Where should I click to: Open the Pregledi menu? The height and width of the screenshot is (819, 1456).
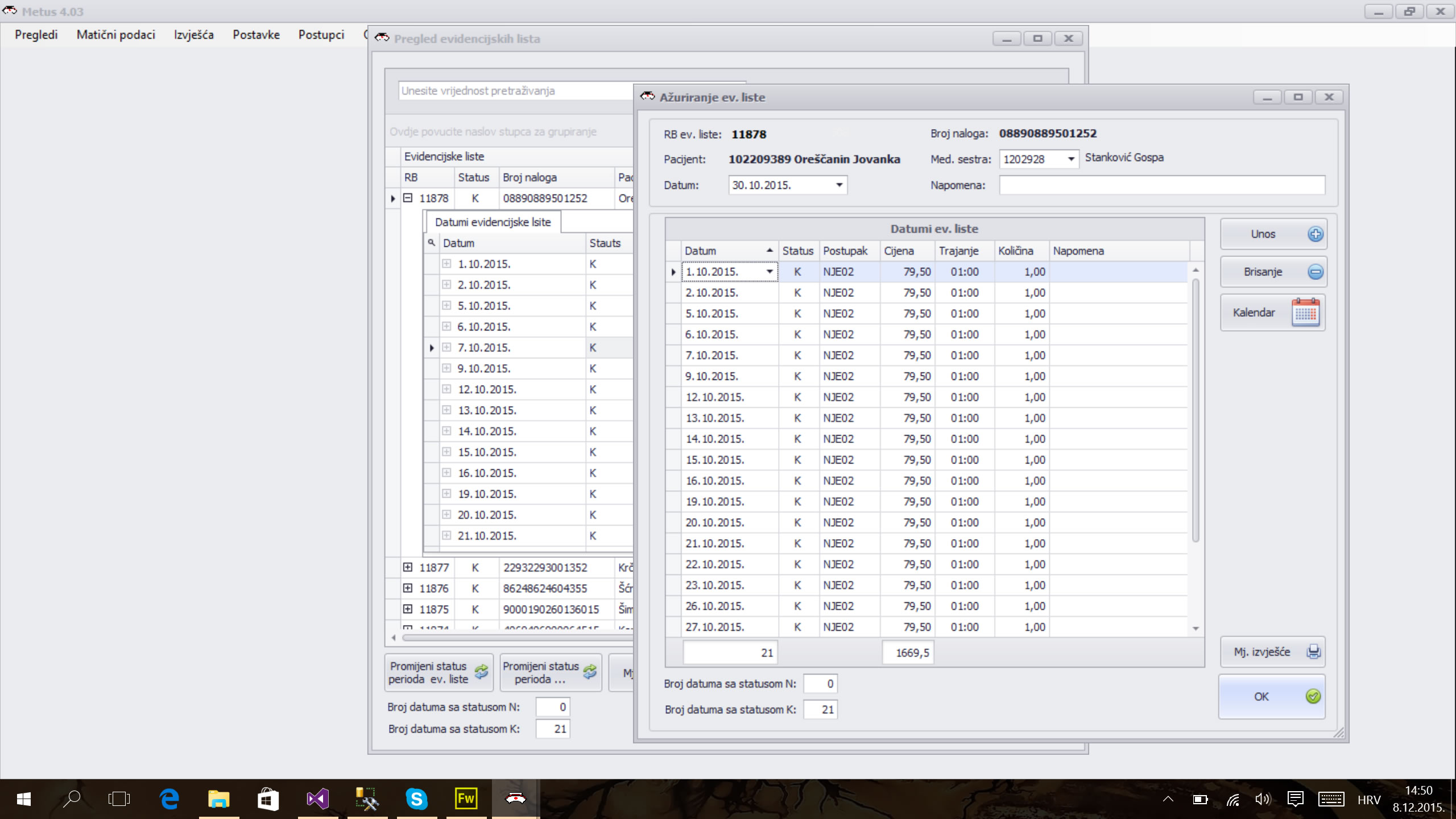36,35
